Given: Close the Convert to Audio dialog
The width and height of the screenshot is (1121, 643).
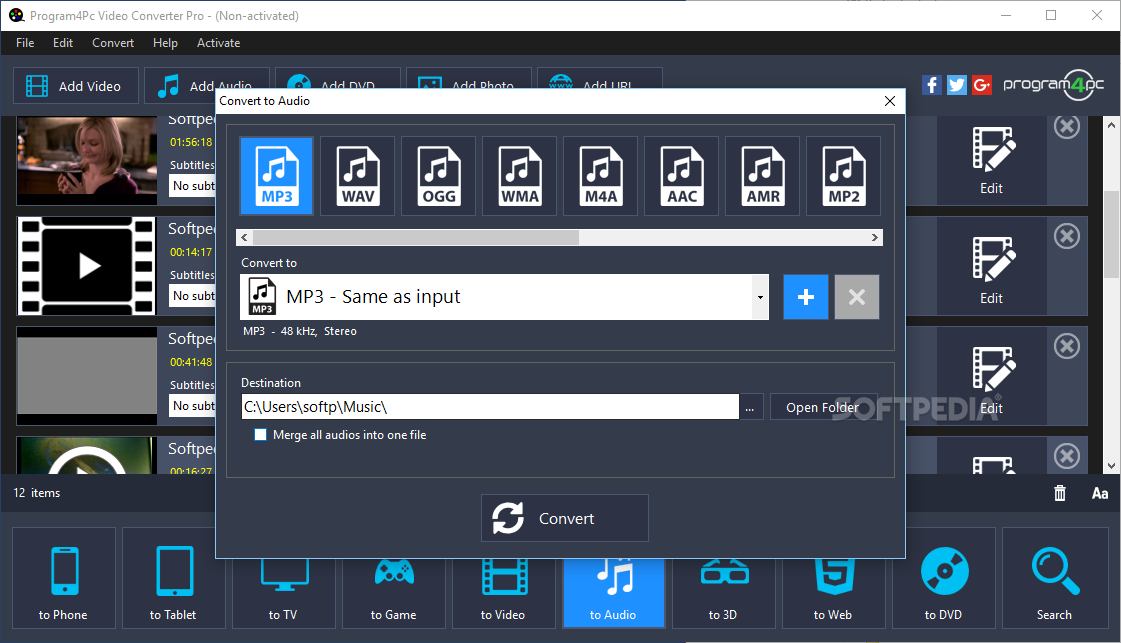Looking at the screenshot, I should click(889, 101).
